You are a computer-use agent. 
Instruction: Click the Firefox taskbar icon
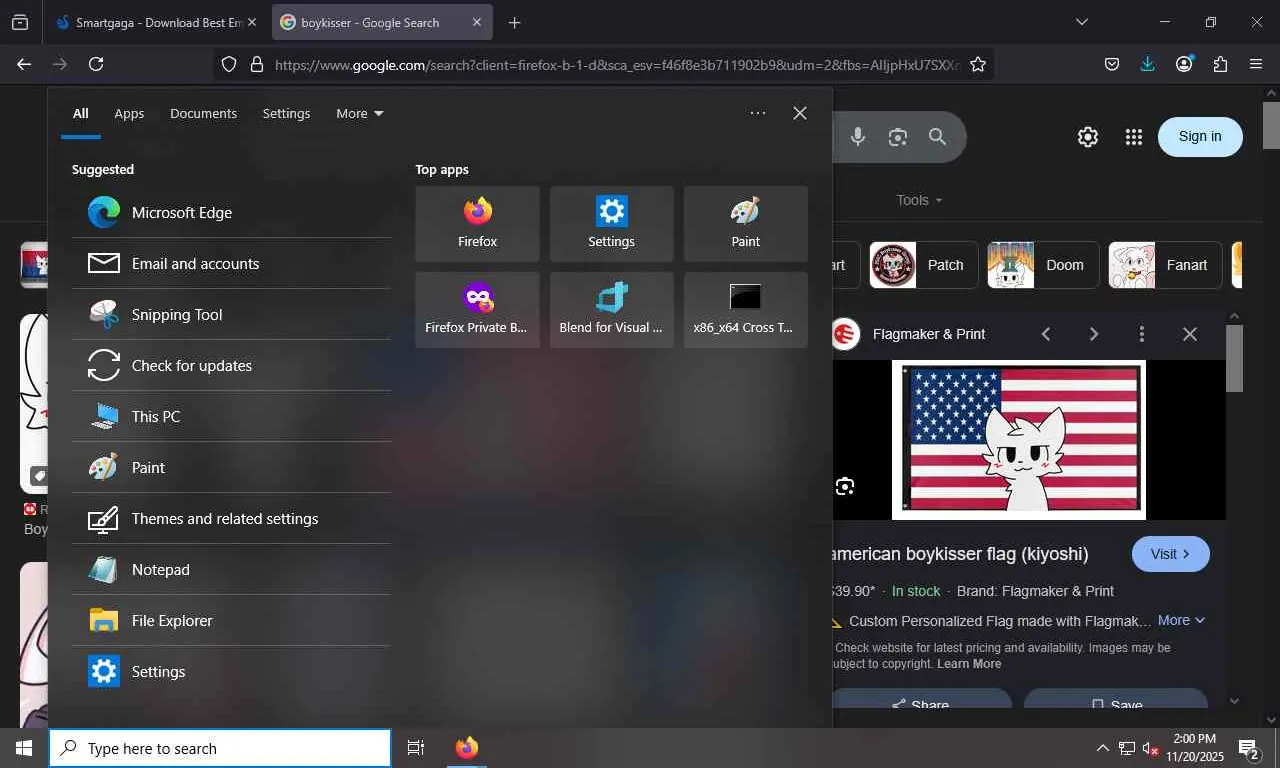467,748
